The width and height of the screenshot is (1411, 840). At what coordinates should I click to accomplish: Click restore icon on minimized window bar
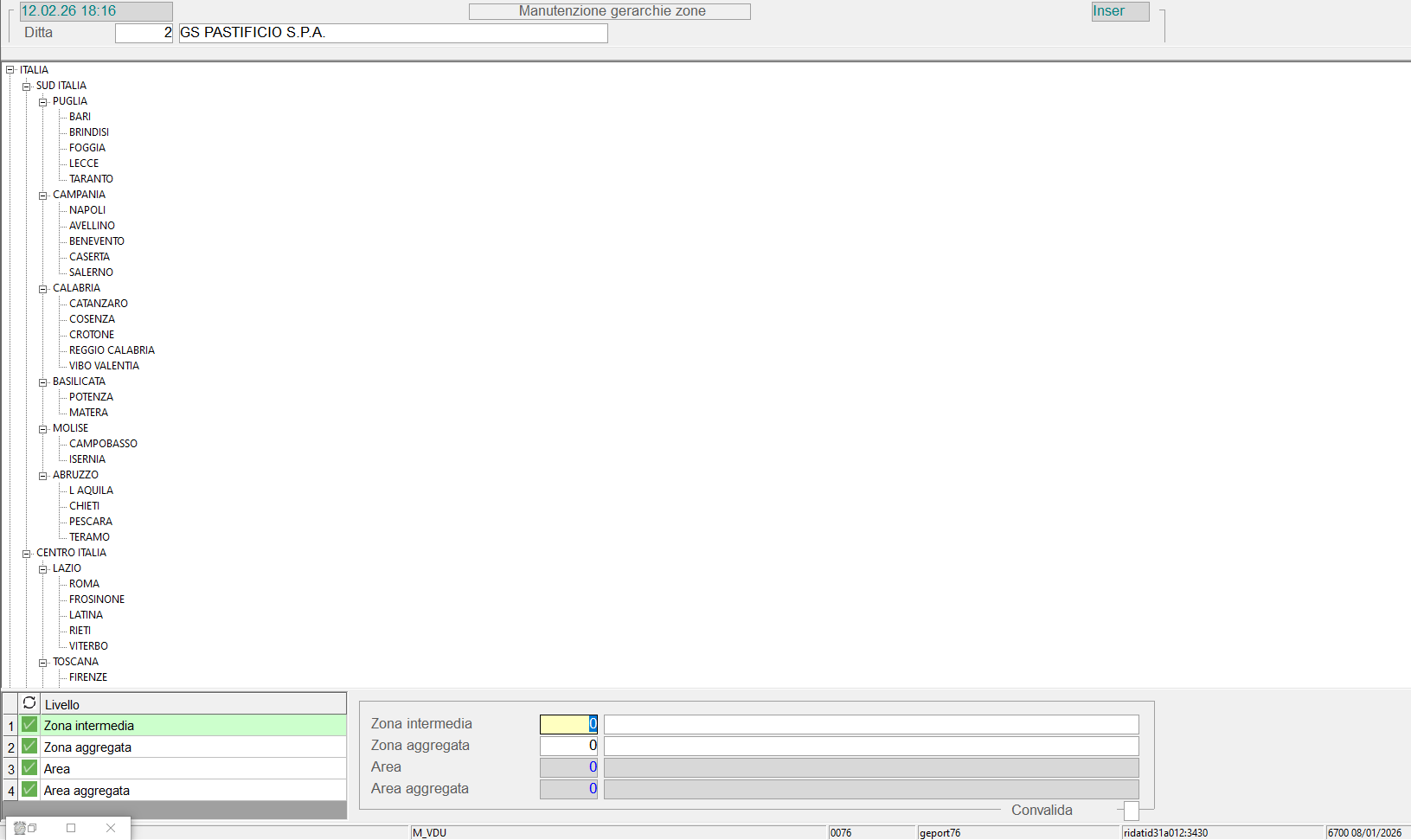pos(32,828)
